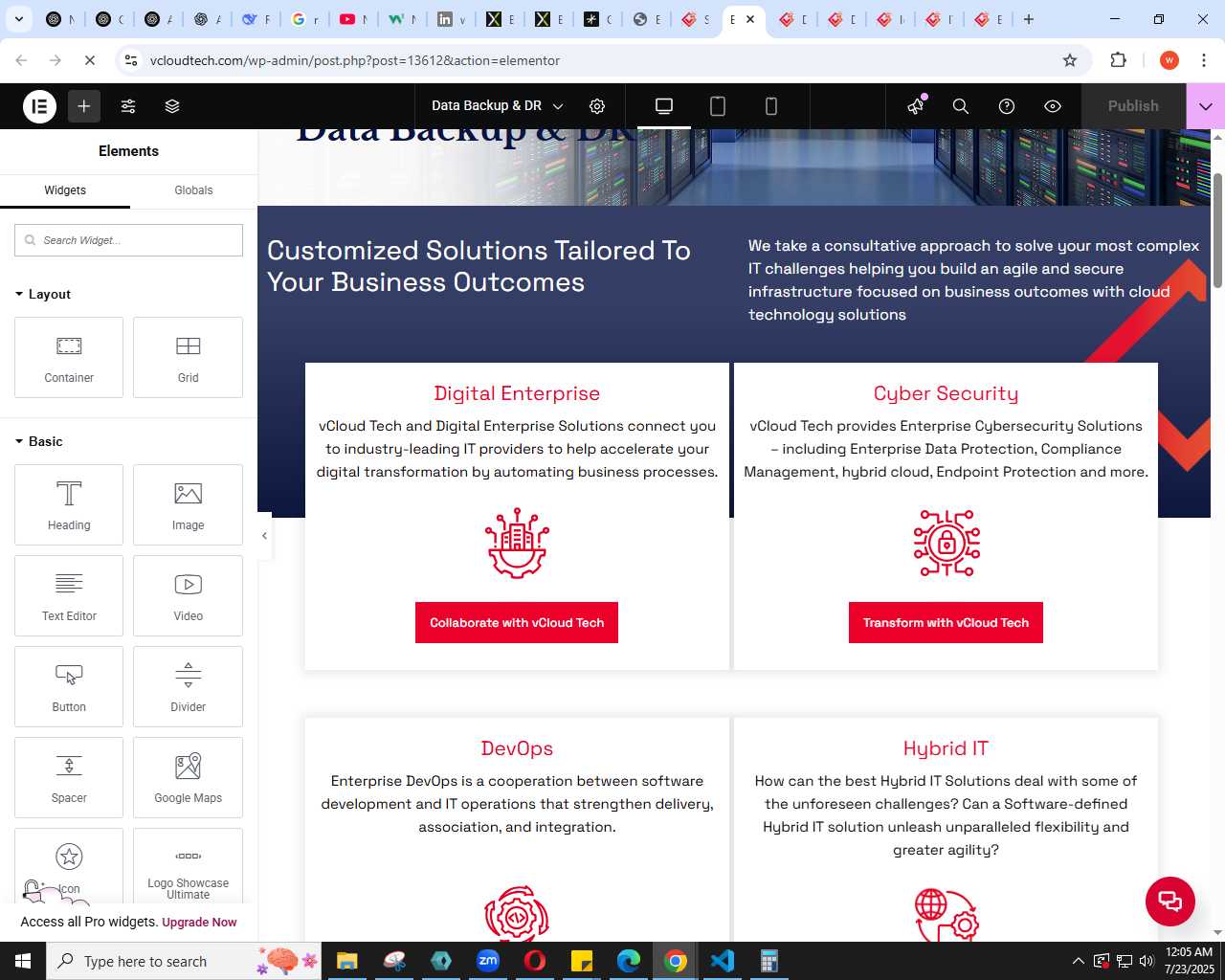Open the browser tab search dropdown

pos(18,19)
